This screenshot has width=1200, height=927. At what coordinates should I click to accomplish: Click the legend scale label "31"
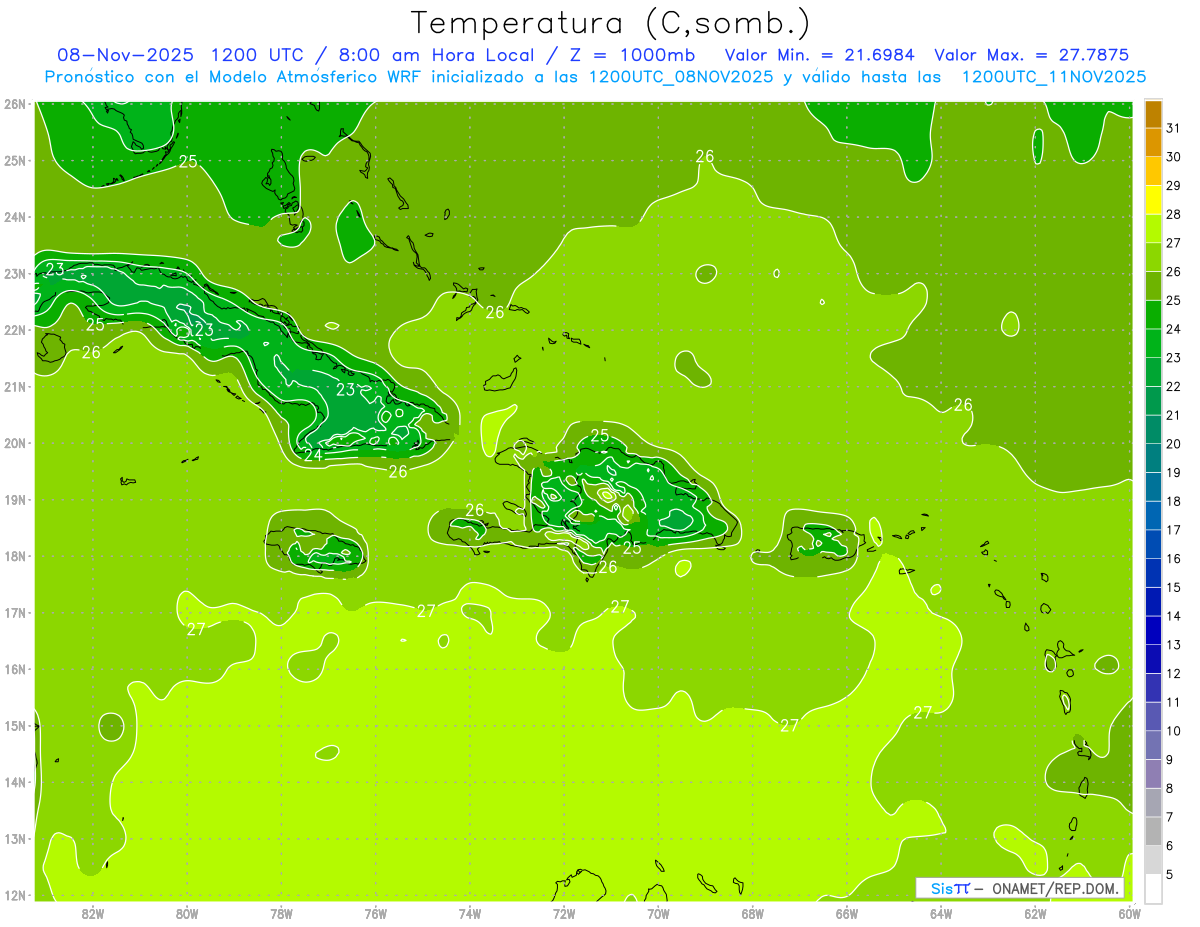tap(1173, 128)
